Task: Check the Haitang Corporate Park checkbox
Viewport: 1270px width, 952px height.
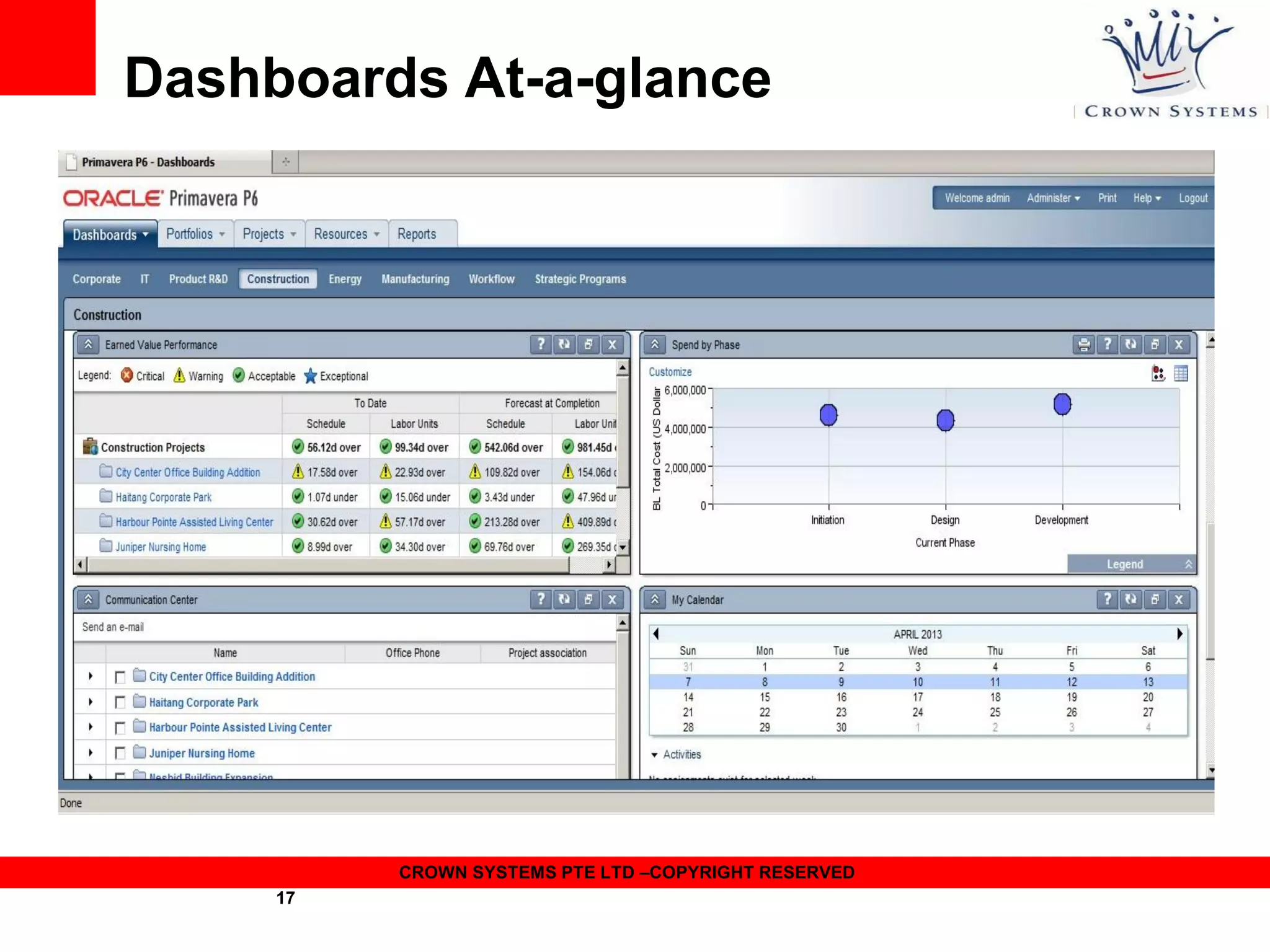Action: 120,703
